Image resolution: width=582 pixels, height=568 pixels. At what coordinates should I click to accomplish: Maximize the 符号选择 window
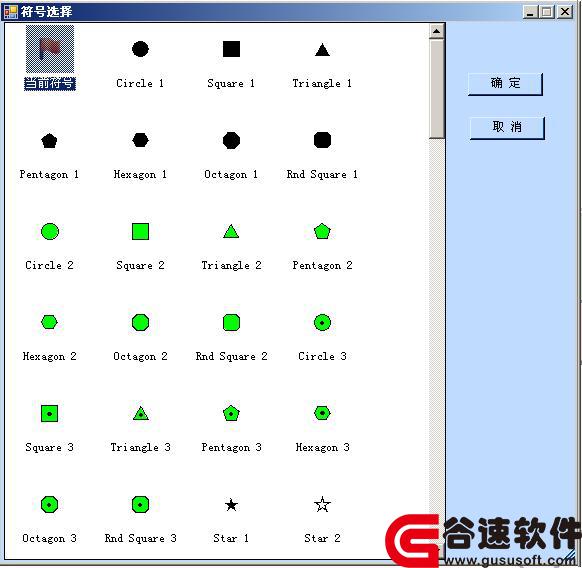(x=547, y=12)
